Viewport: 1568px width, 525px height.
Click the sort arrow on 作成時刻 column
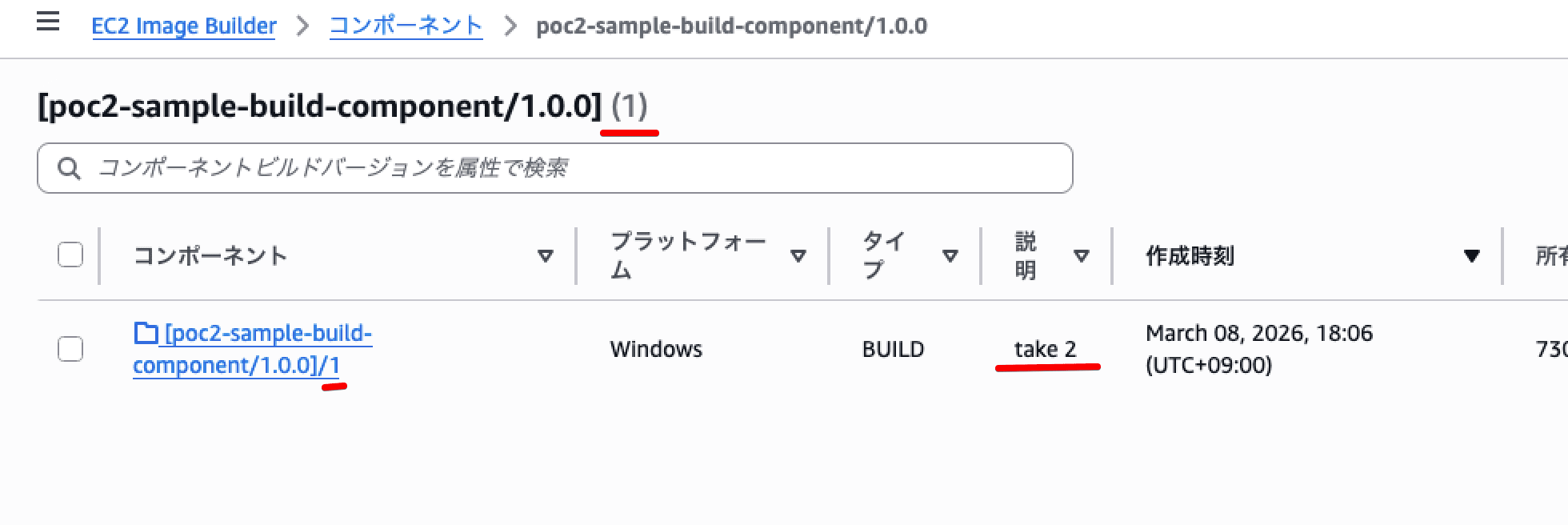click(x=1472, y=254)
